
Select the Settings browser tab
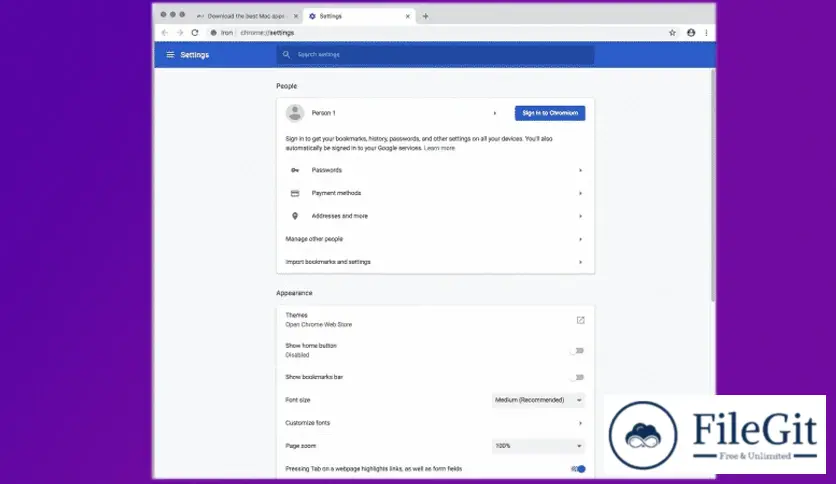[359, 16]
